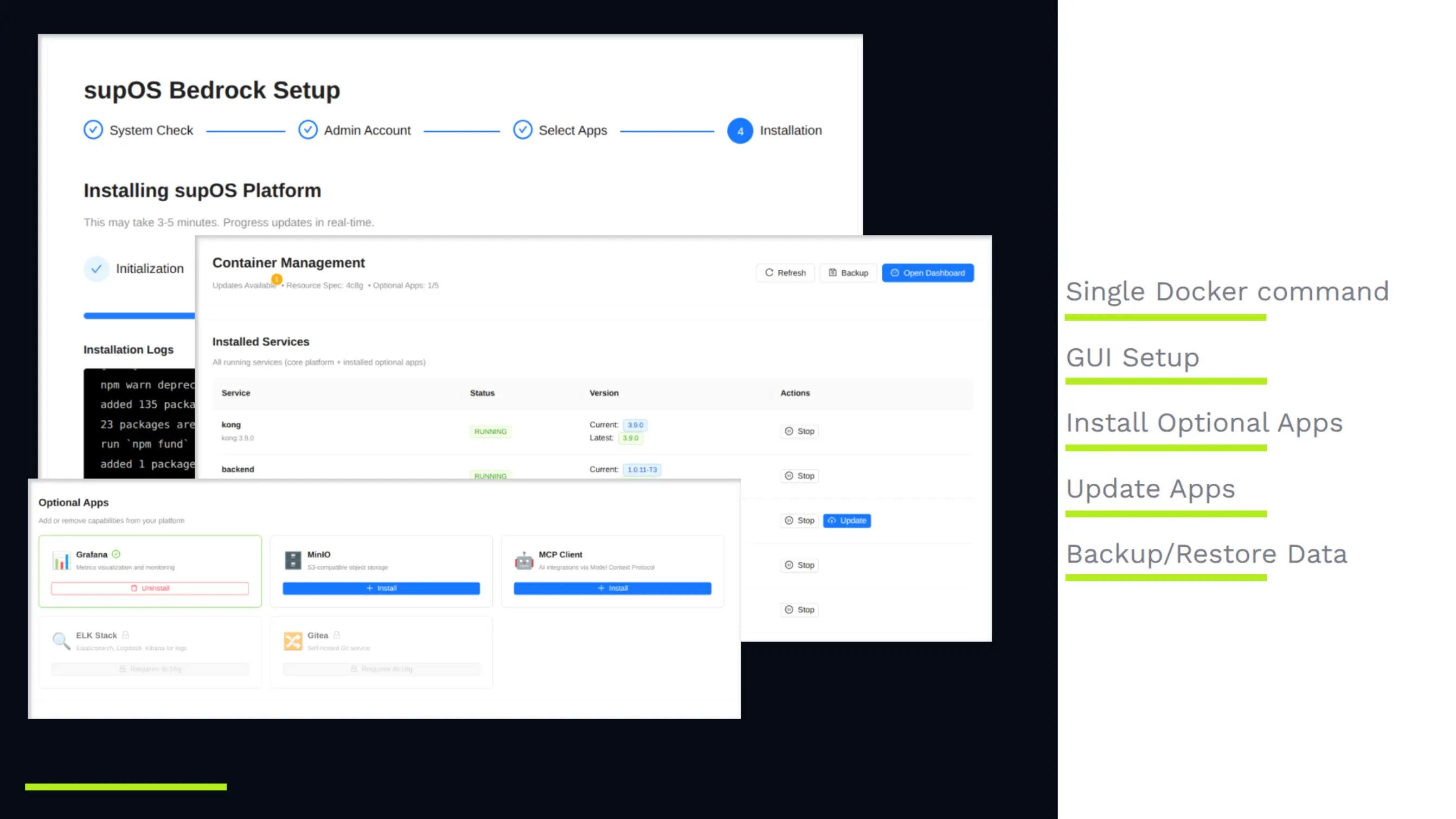Stop the backend service
This screenshot has height=819, width=1456.
(799, 475)
